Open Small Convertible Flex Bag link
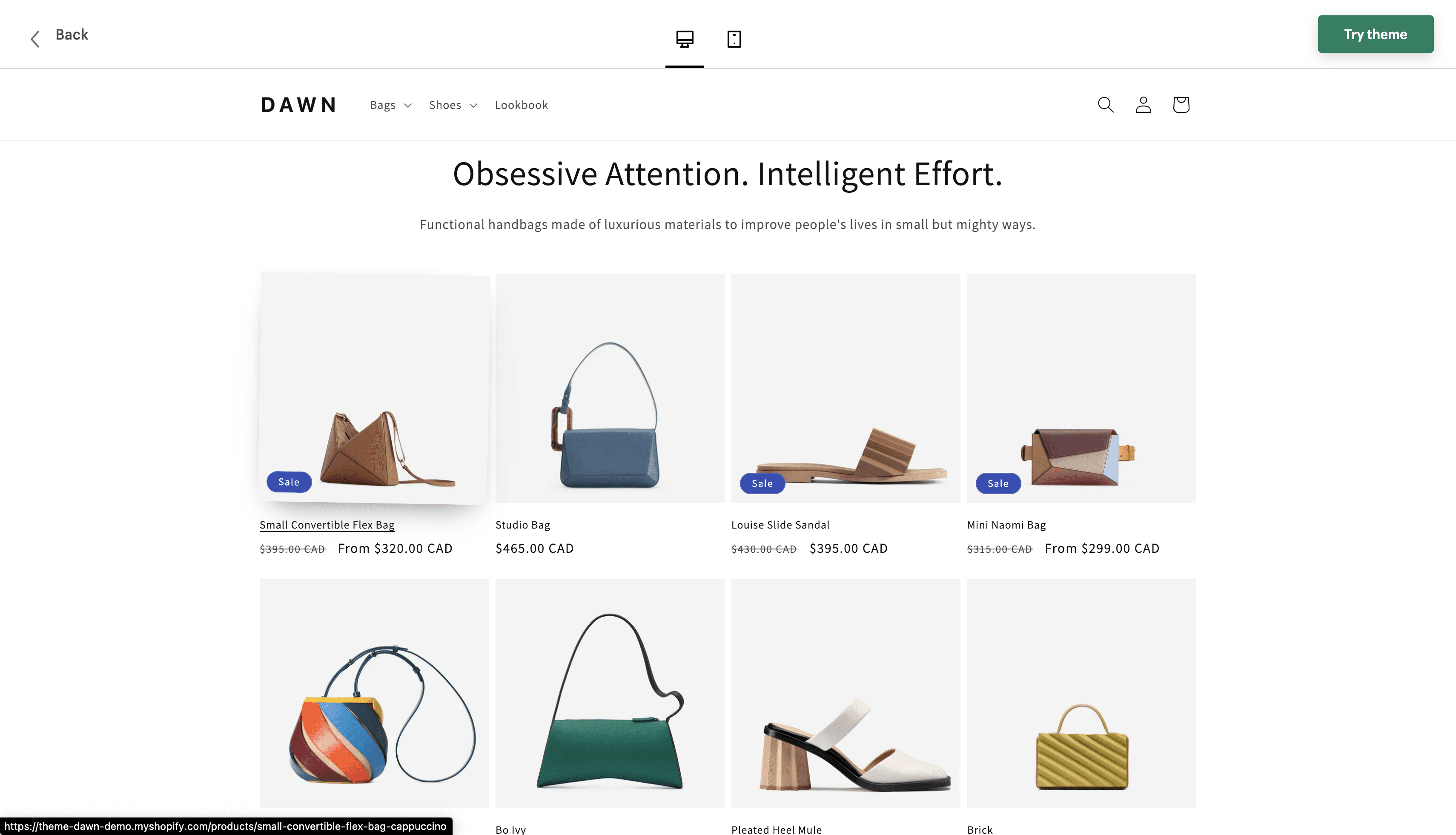The image size is (1456, 835). coord(327,525)
